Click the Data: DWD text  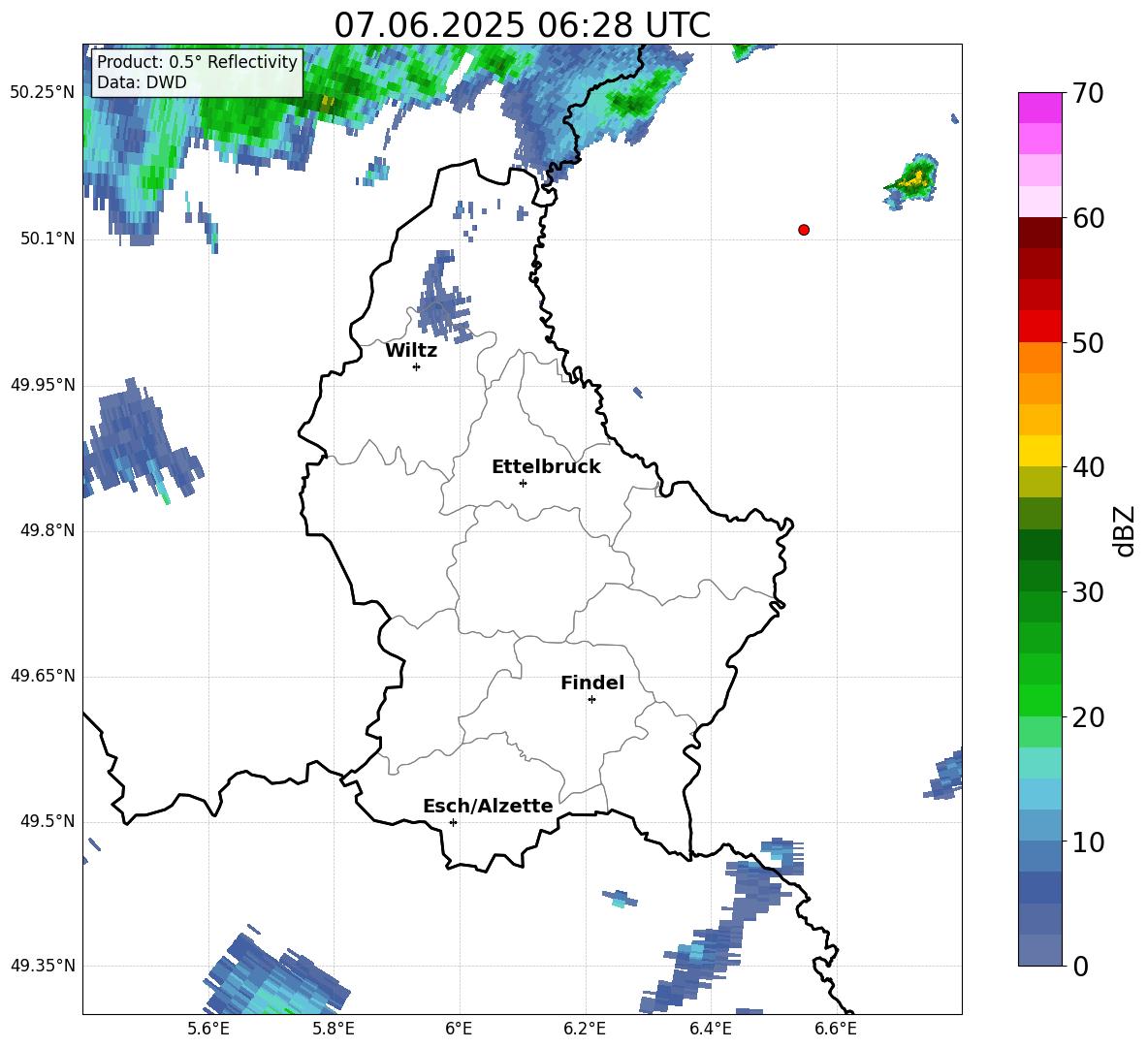pyautogui.click(x=142, y=82)
